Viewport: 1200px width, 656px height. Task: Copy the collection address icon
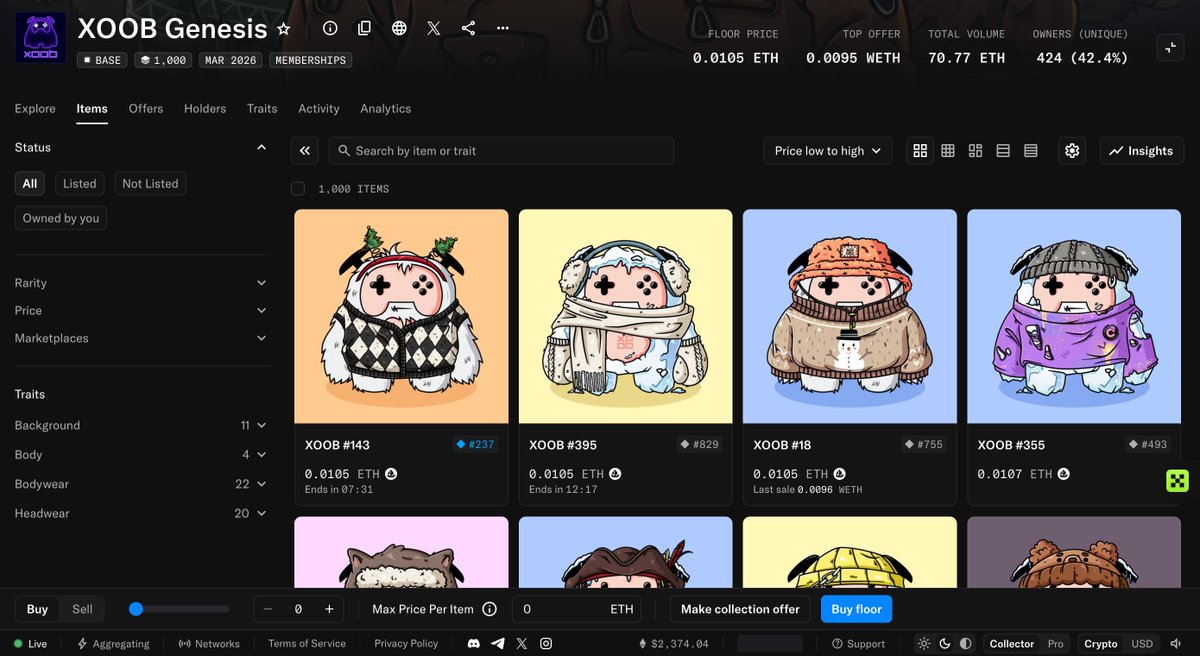point(364,28)
